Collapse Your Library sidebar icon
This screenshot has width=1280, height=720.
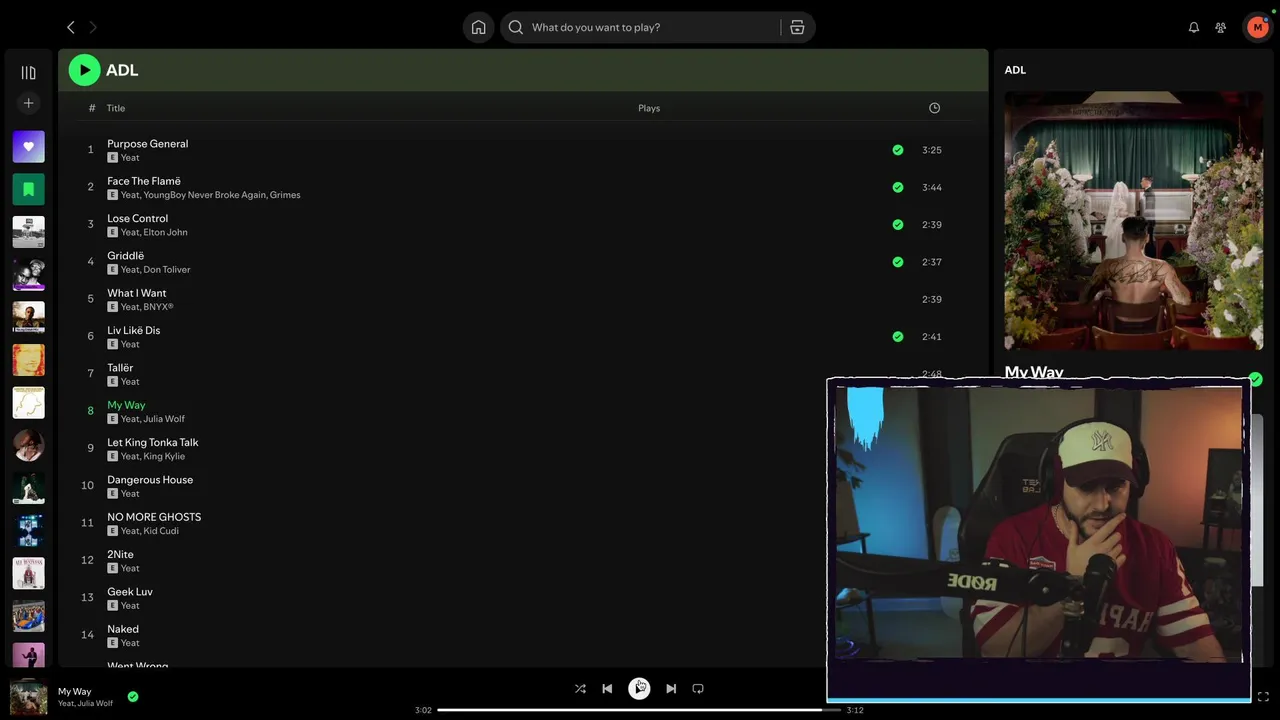point(28,73)
